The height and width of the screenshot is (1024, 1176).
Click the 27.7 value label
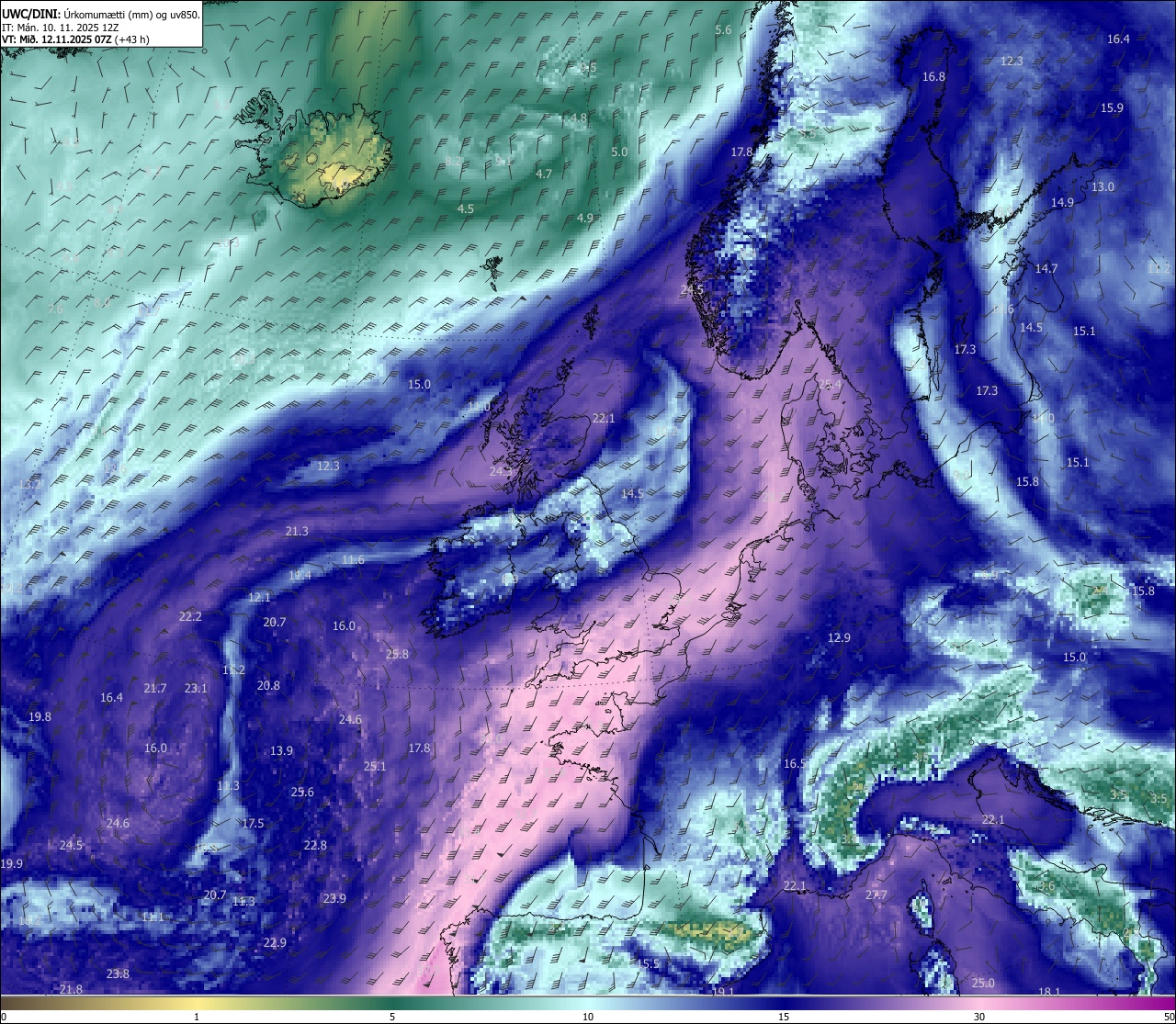pos(876,895)
